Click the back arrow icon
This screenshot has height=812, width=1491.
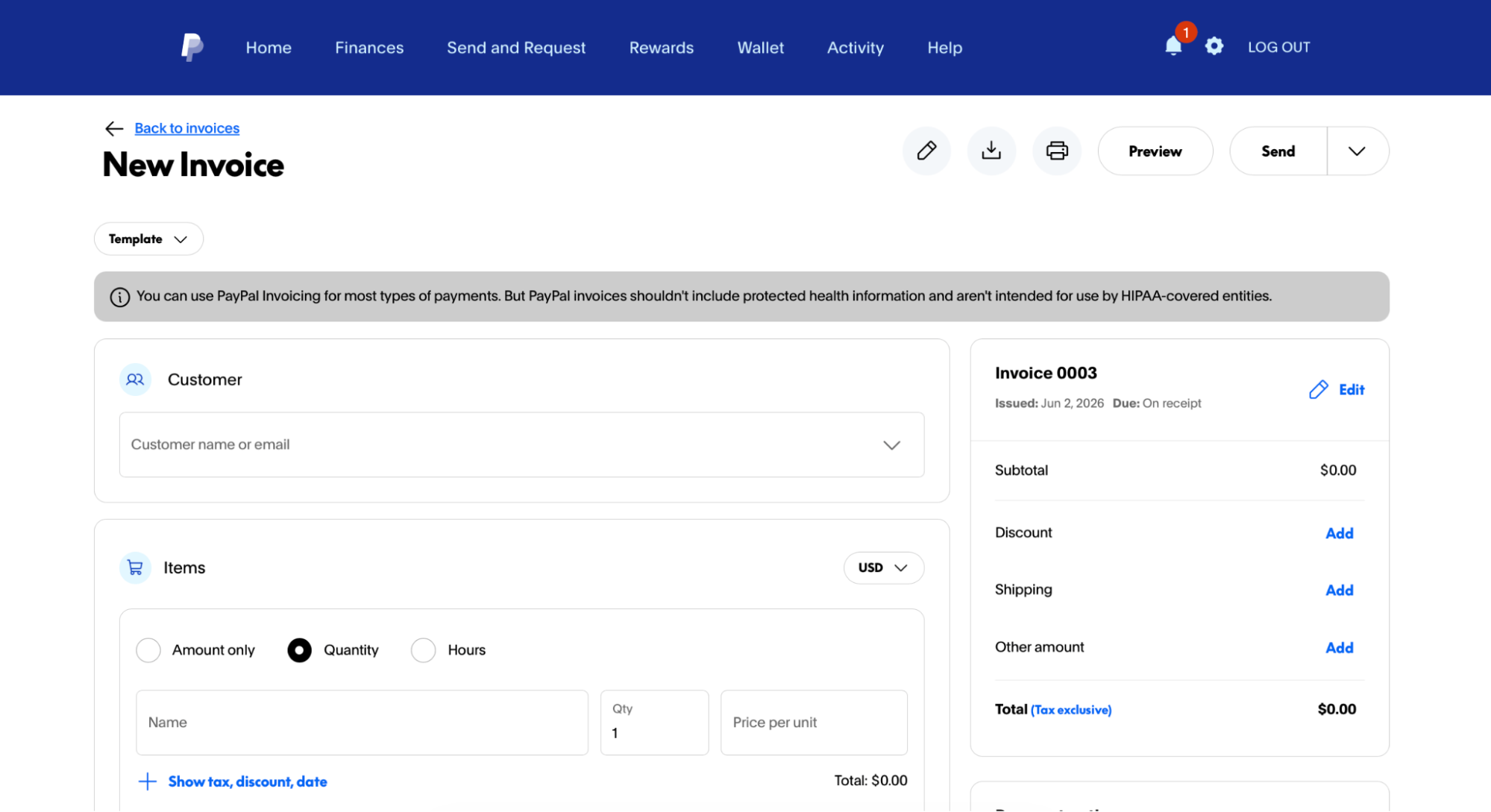[x=114, y=128]
